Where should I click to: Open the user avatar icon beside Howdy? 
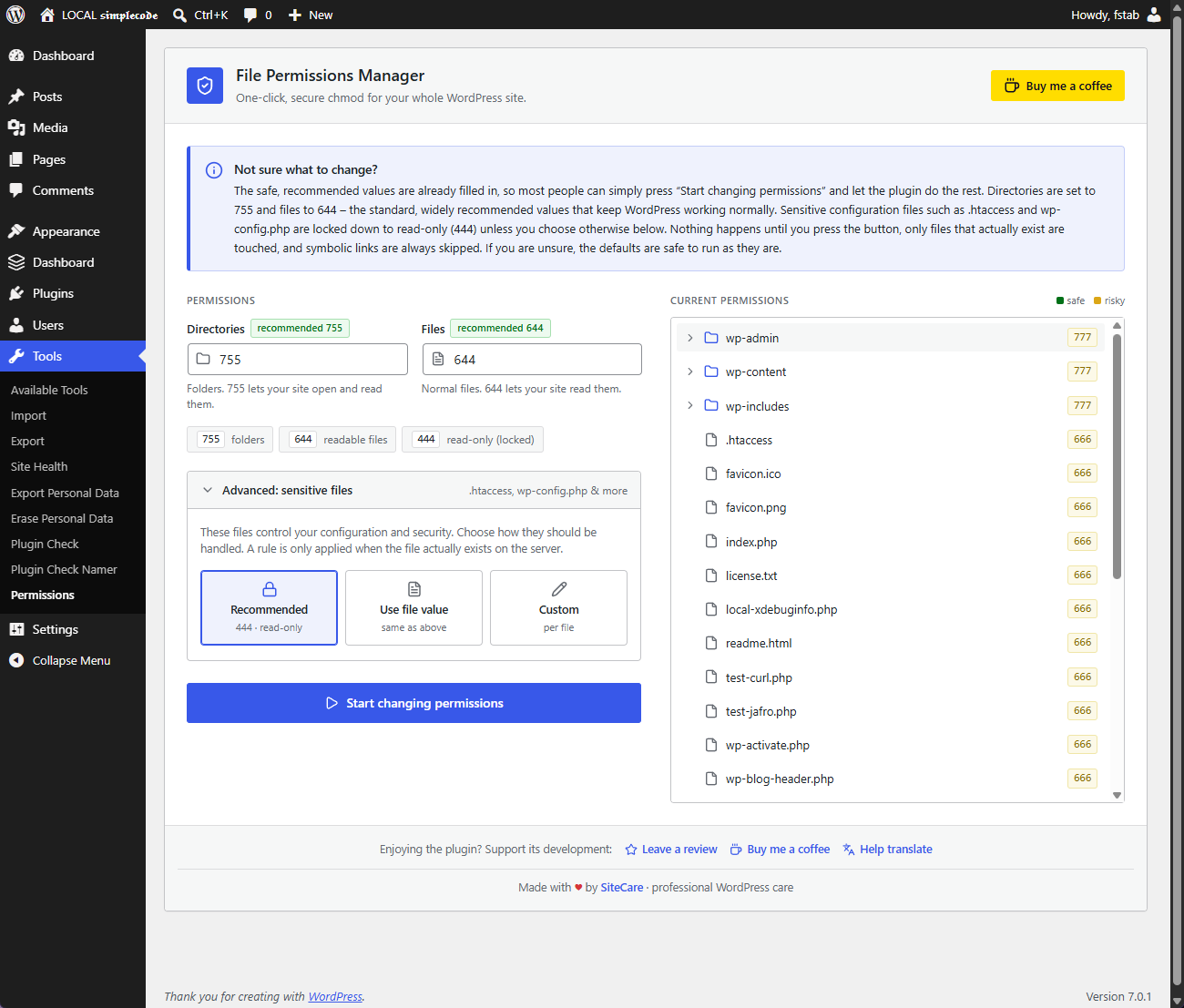point(1154,15)
